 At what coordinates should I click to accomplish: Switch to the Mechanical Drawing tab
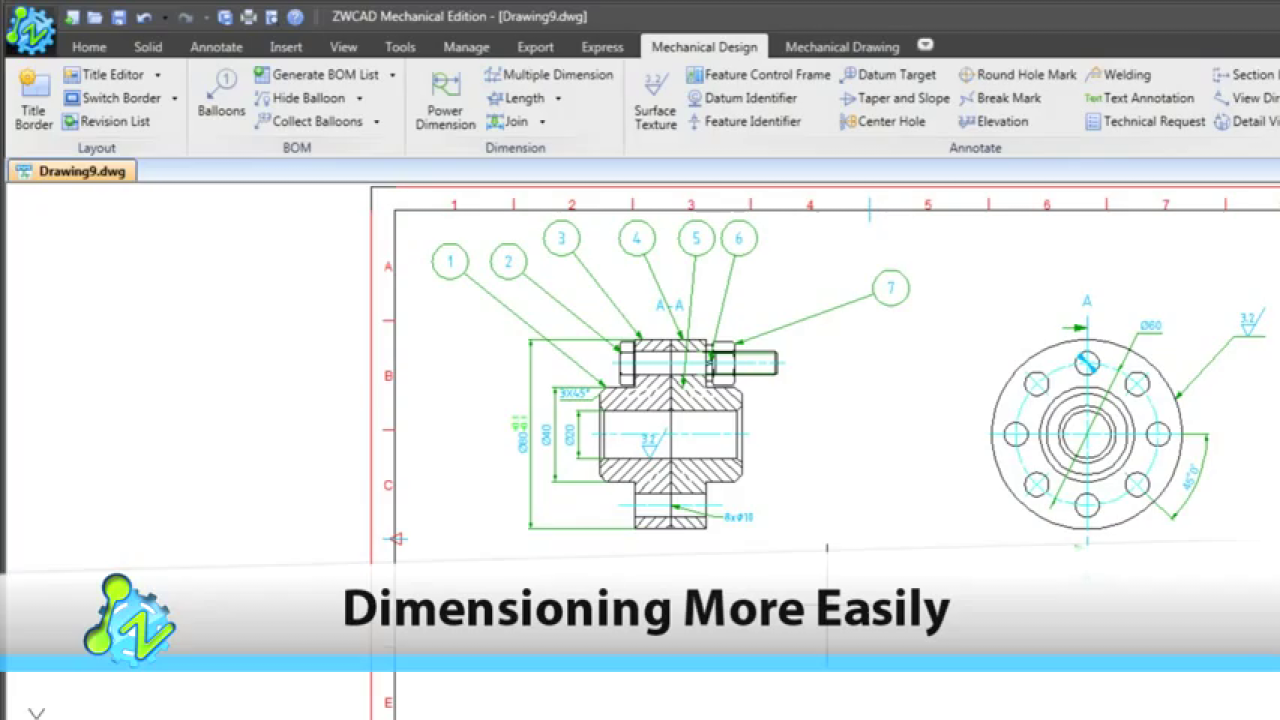(x=842, y=47)
